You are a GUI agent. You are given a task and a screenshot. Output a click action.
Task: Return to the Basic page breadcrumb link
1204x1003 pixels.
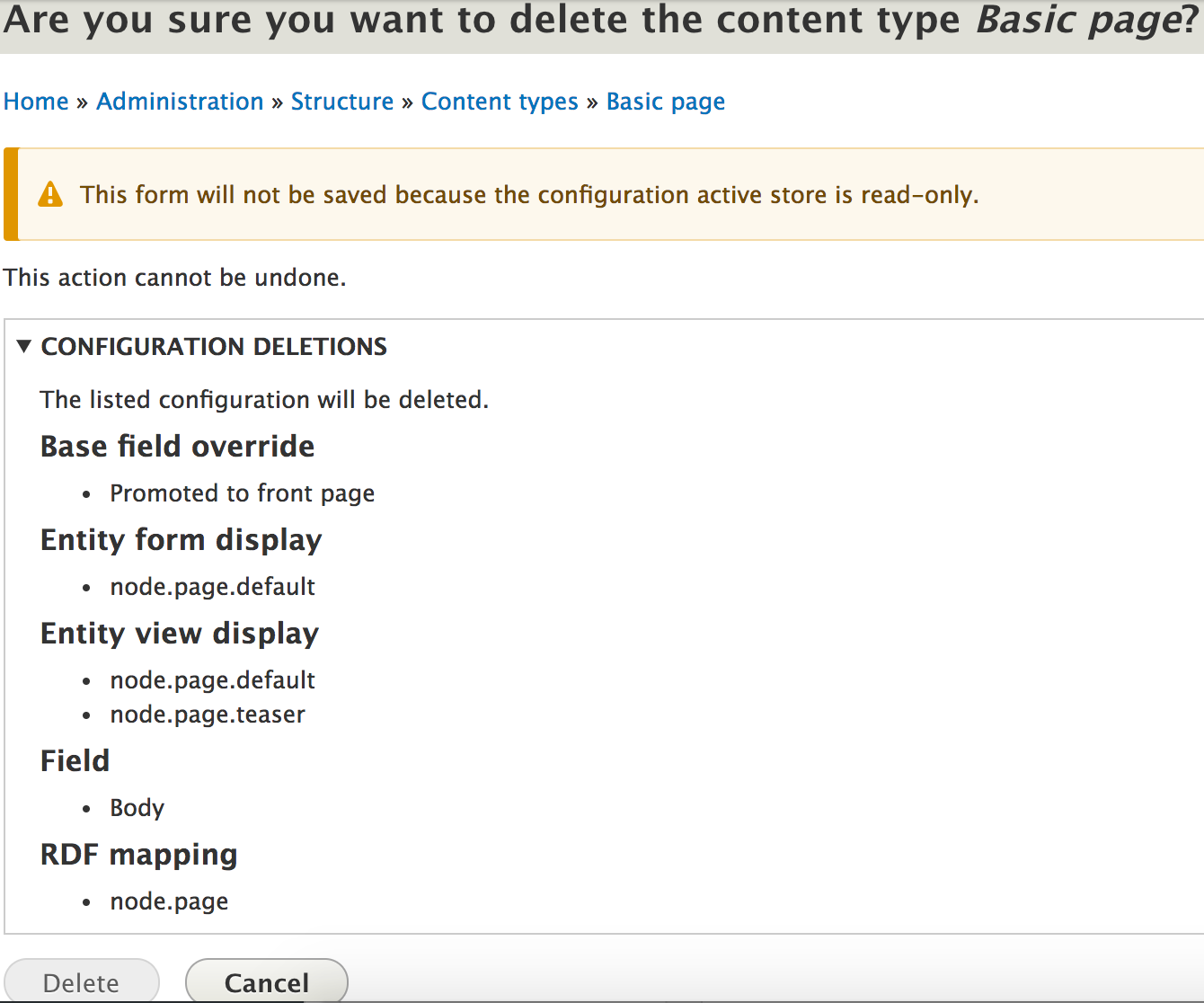pyautogui.click(x=665, y=102)
